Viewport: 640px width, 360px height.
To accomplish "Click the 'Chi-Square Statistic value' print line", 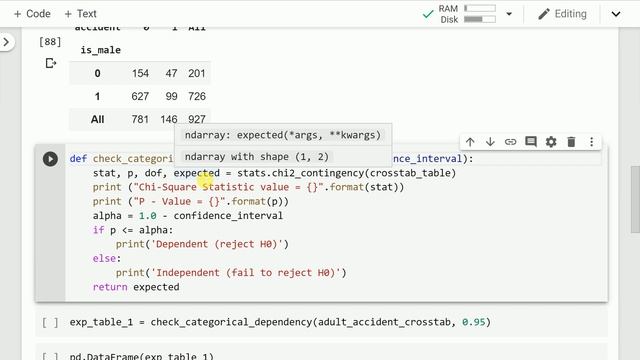I will (249, 187).
